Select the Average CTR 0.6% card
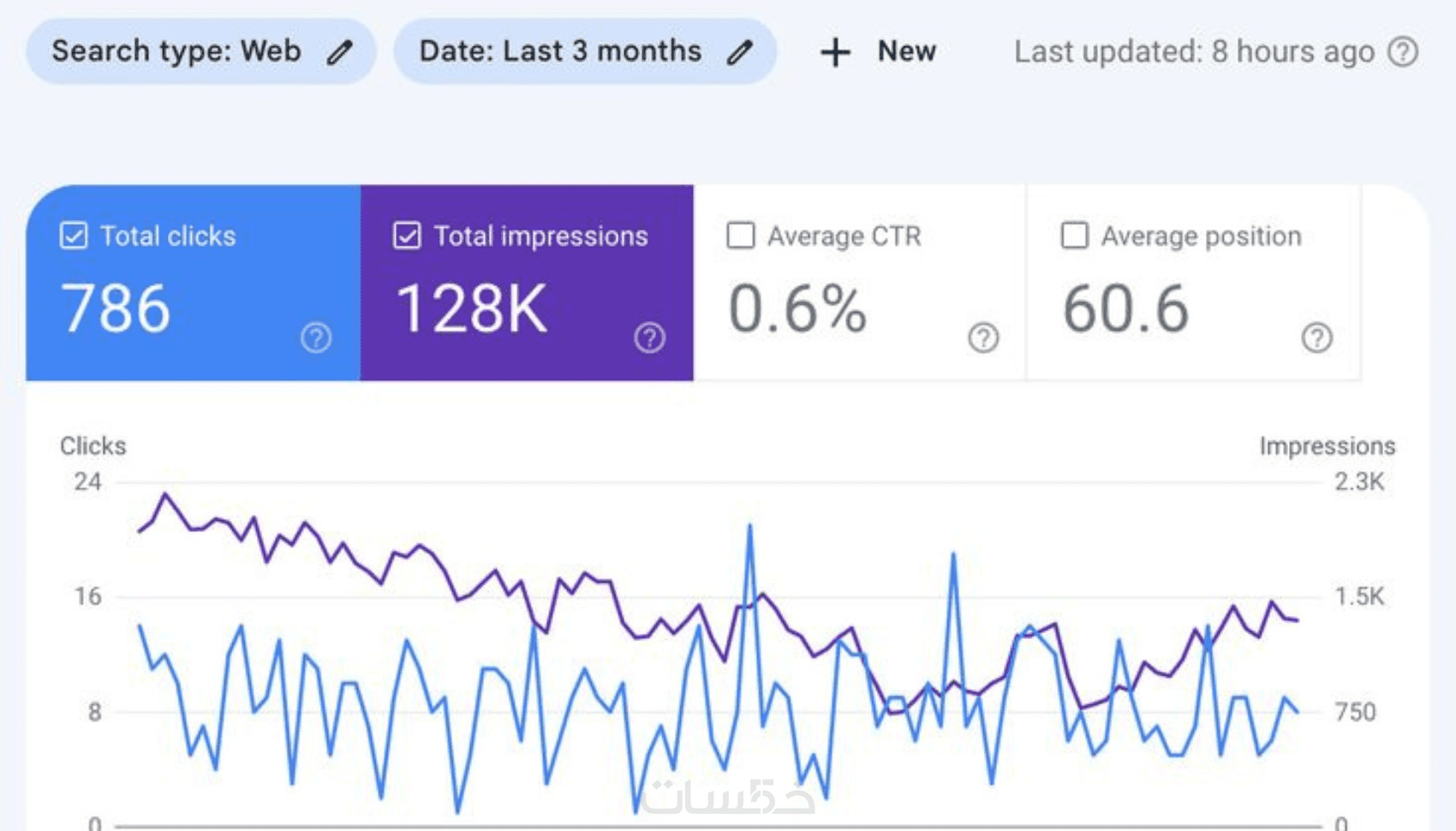This screenshot has width=1456, height=831. pos(860,283)
